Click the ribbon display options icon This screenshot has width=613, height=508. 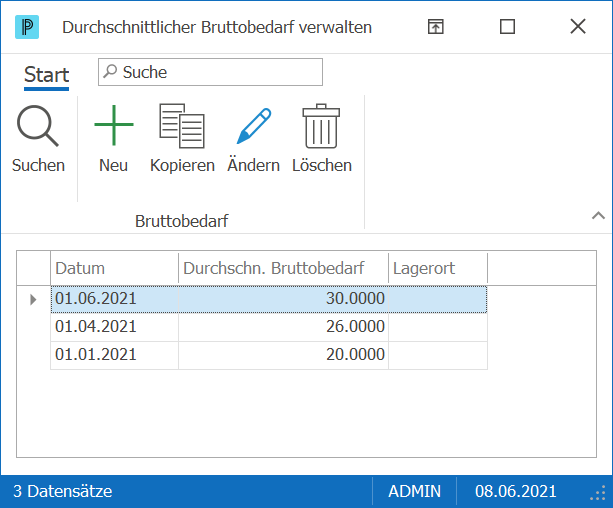click(436, 27)
